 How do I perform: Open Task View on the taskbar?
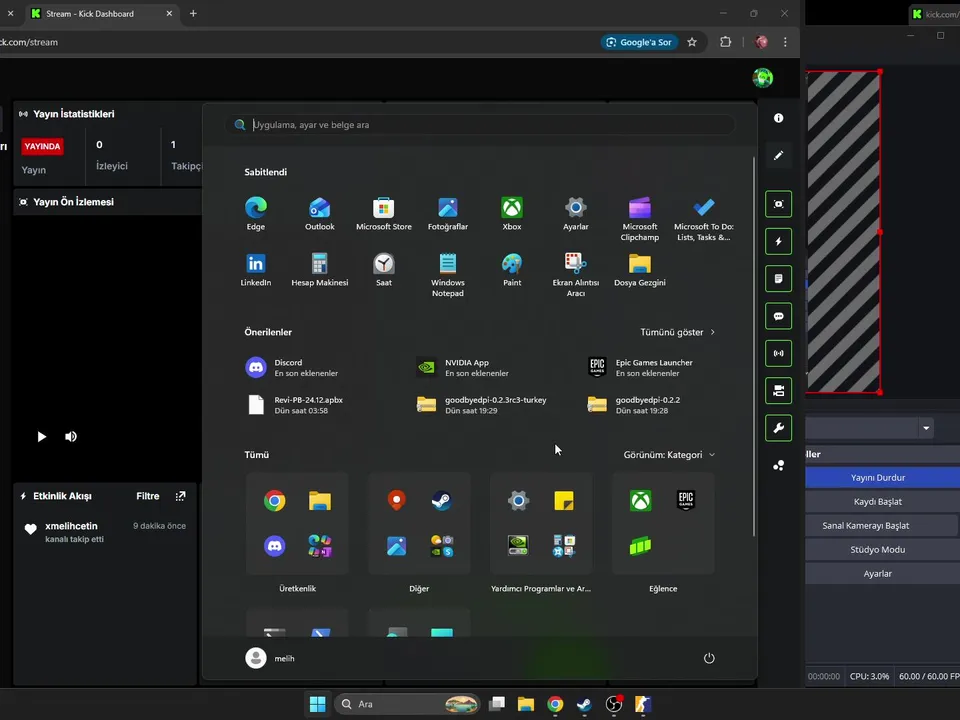coord(497,704)
